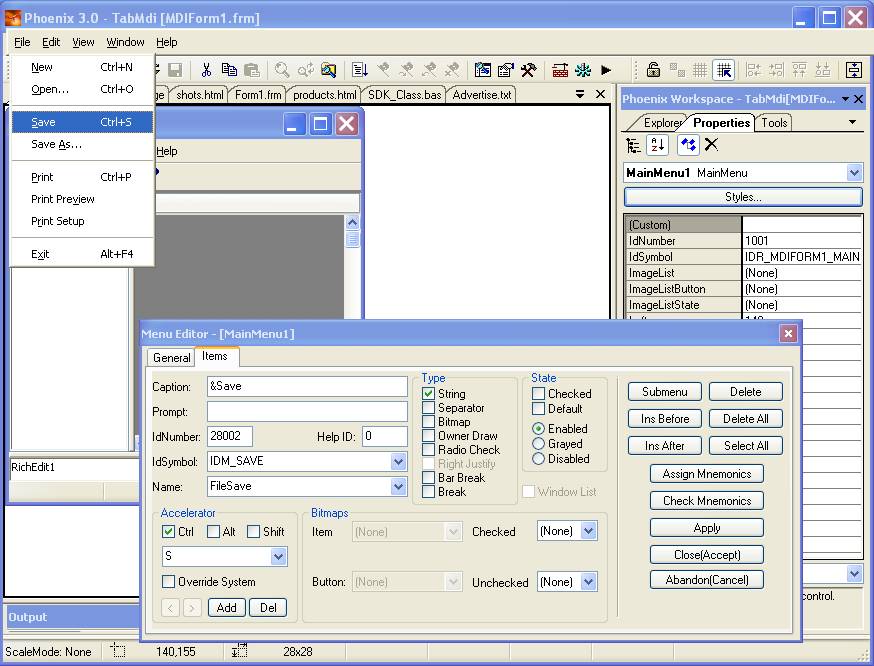
Task: Toggle the String type checkbox
Action: [x=428, y=393]
